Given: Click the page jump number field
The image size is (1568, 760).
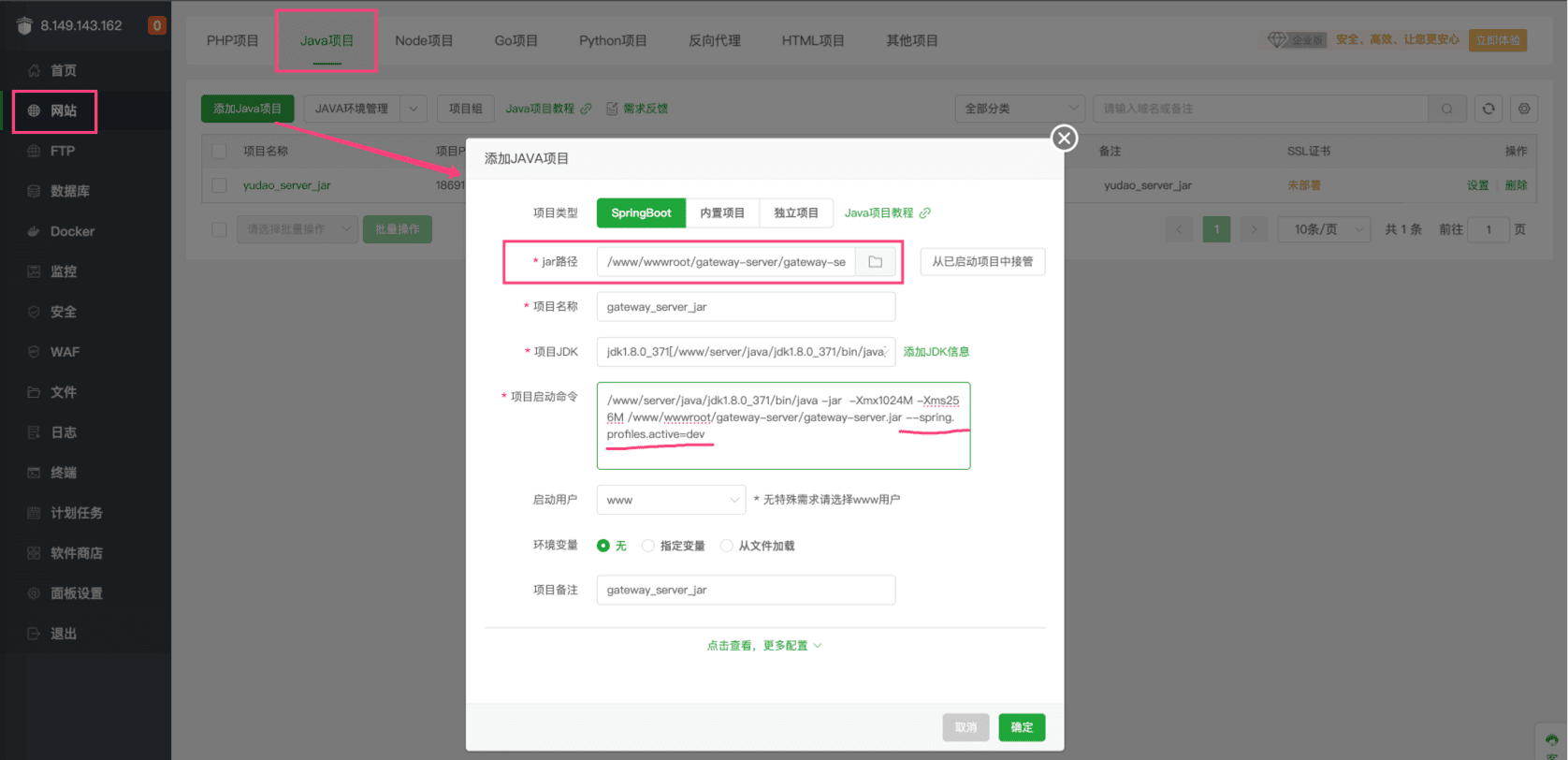Looking at the screenshot, I should click(1488, 229).
